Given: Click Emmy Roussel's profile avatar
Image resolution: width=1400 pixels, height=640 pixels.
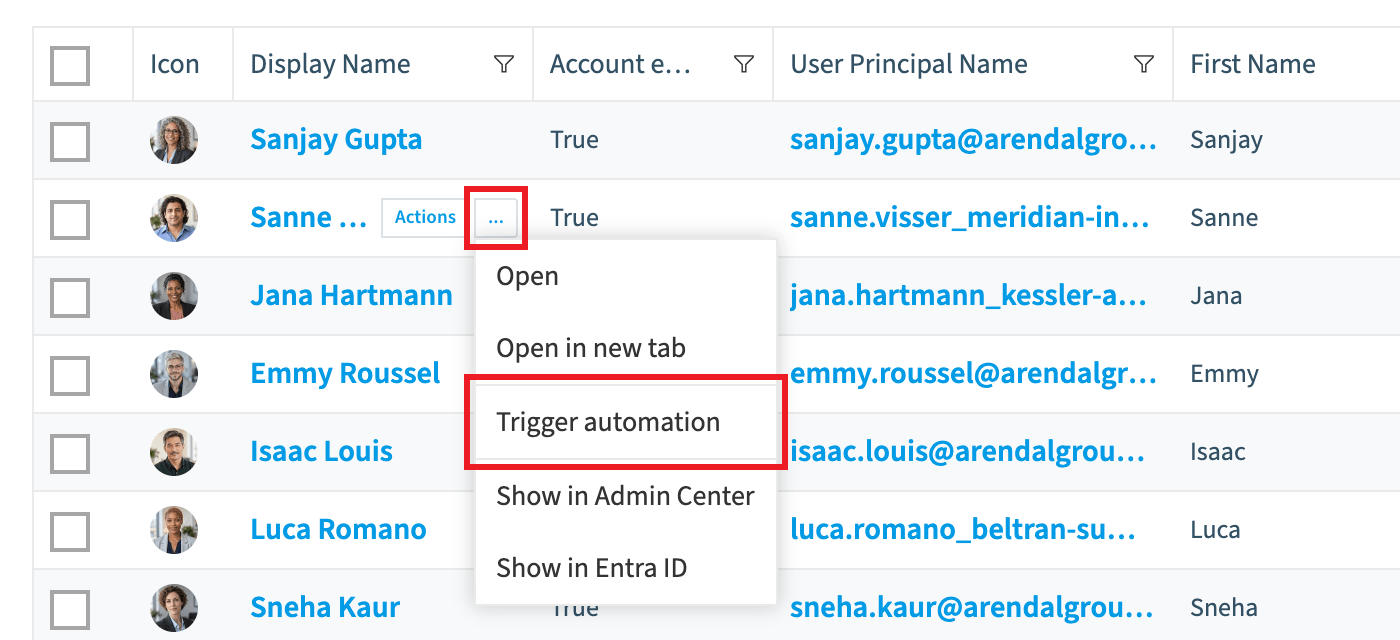Looking at the screenshot, I should pos(174,374).
